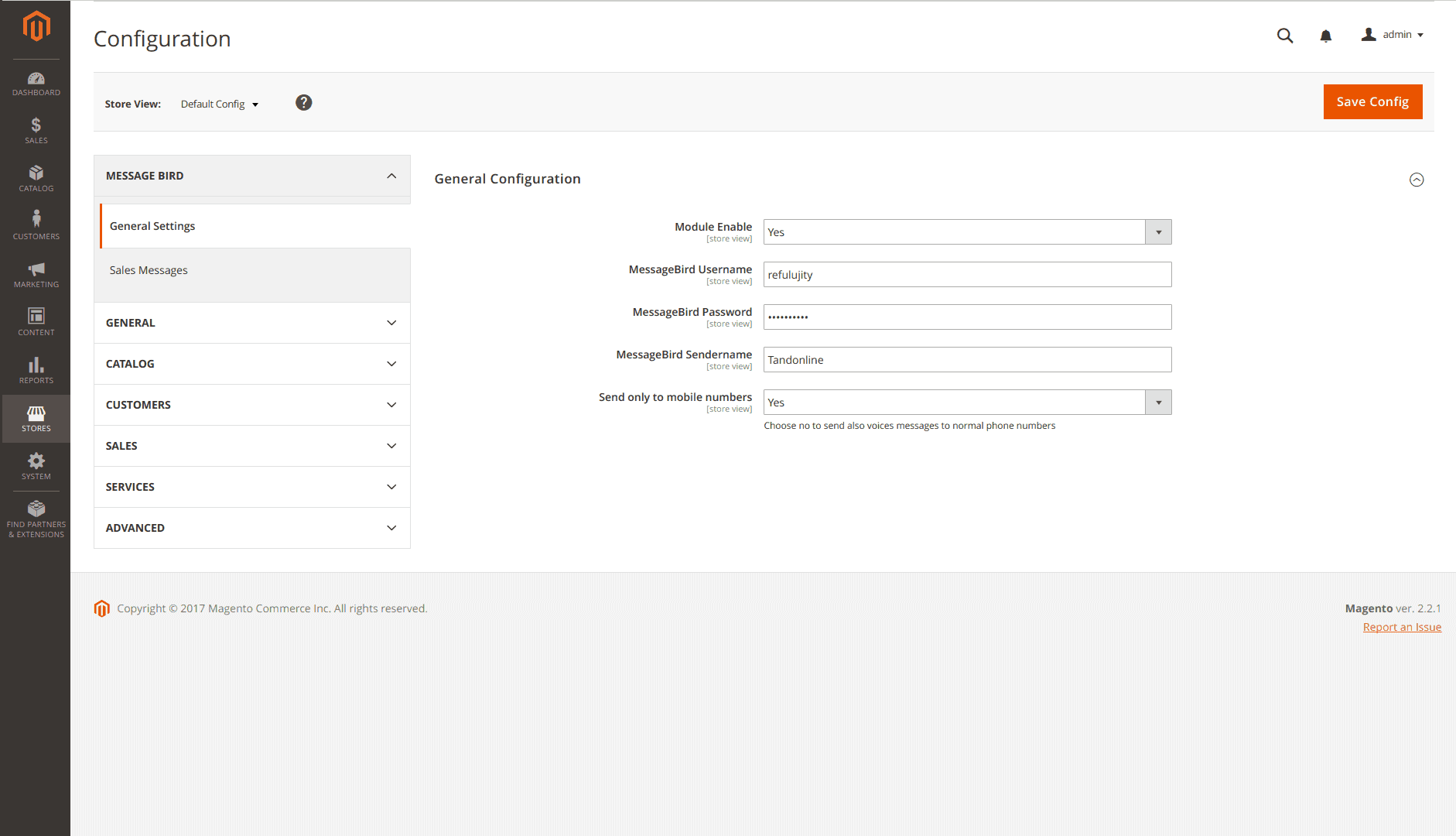
Task: Open the Dashboard sidebar item
Action: tap(36, 84)
